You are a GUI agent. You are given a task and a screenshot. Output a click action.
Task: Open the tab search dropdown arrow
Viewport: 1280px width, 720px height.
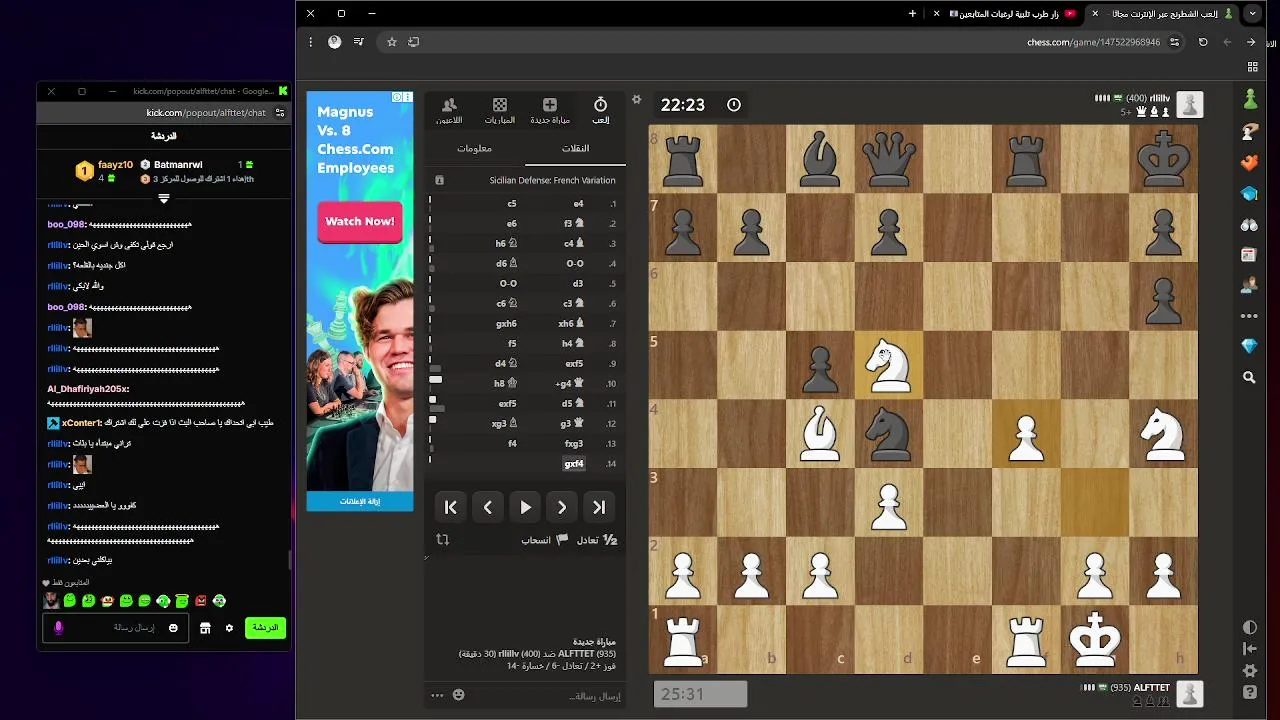[1252, 14]
